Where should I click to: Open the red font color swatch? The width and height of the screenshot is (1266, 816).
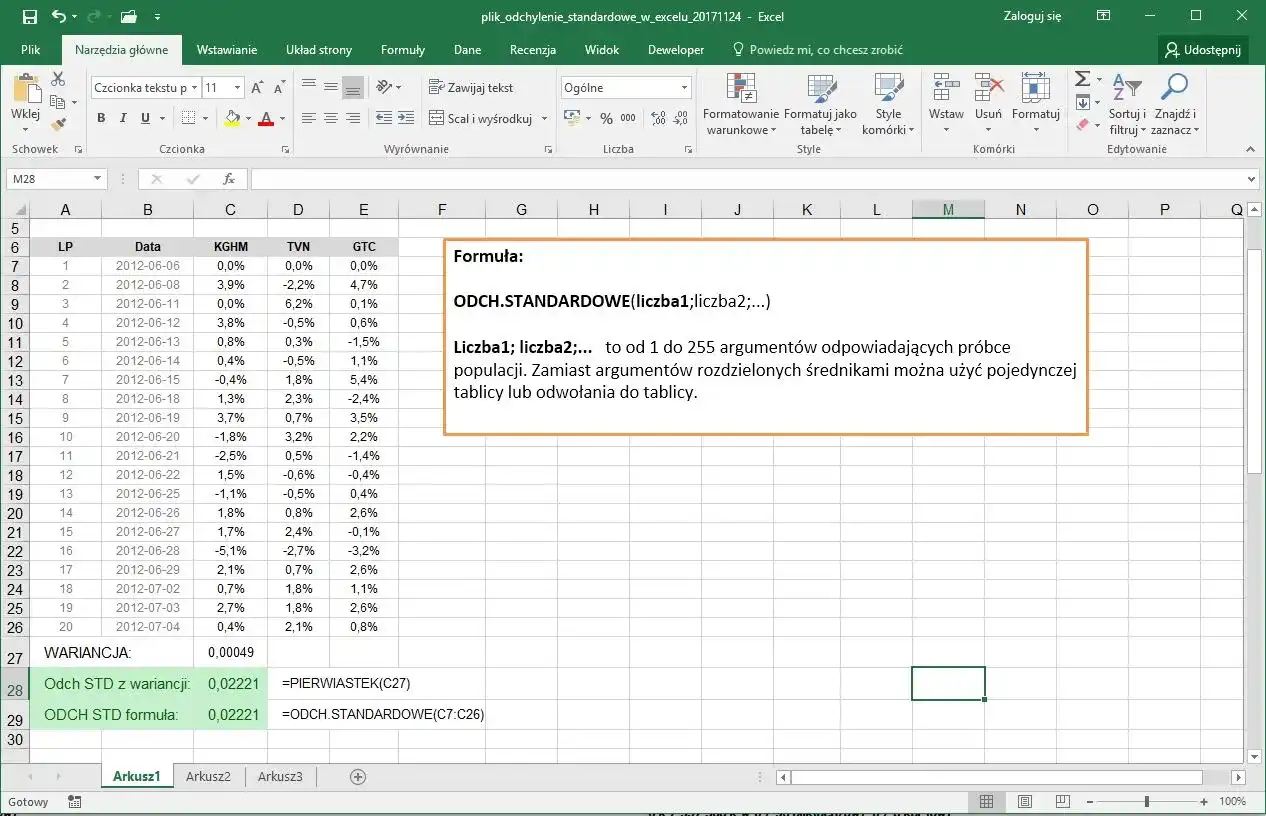click(x=267, y=118)
